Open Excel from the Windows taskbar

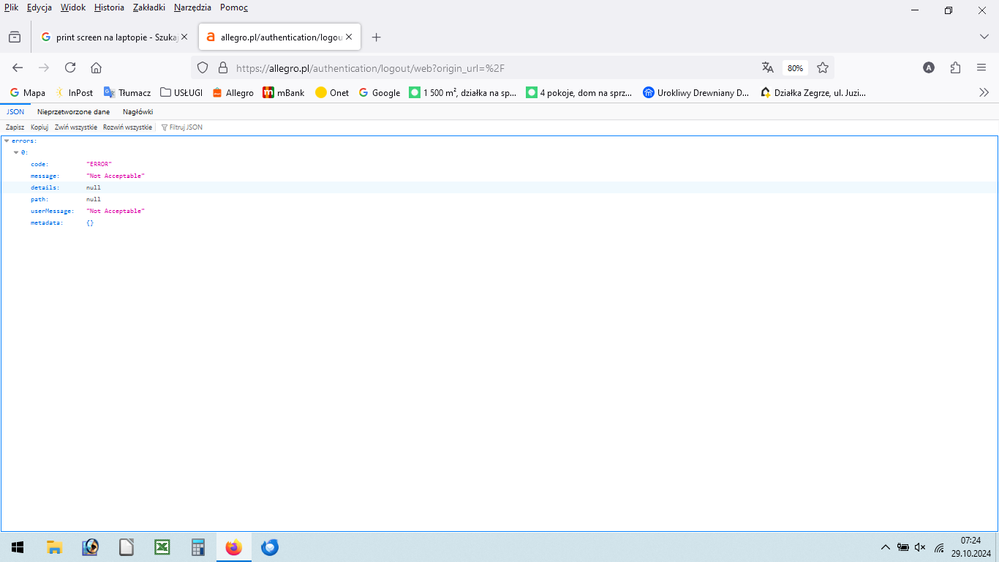[162, 547]
